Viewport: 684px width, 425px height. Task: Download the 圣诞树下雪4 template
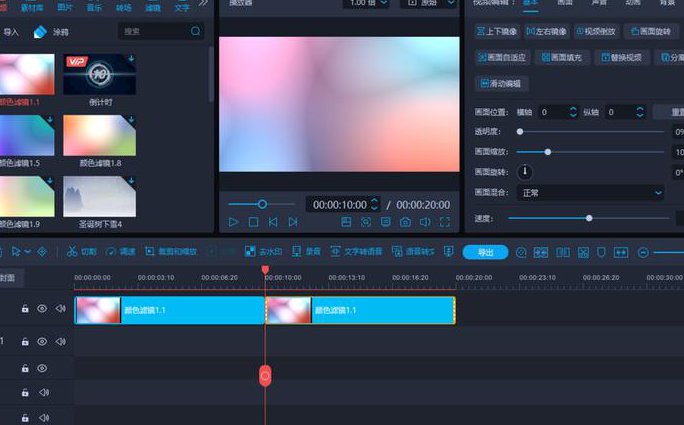click(x=131, y=181)
